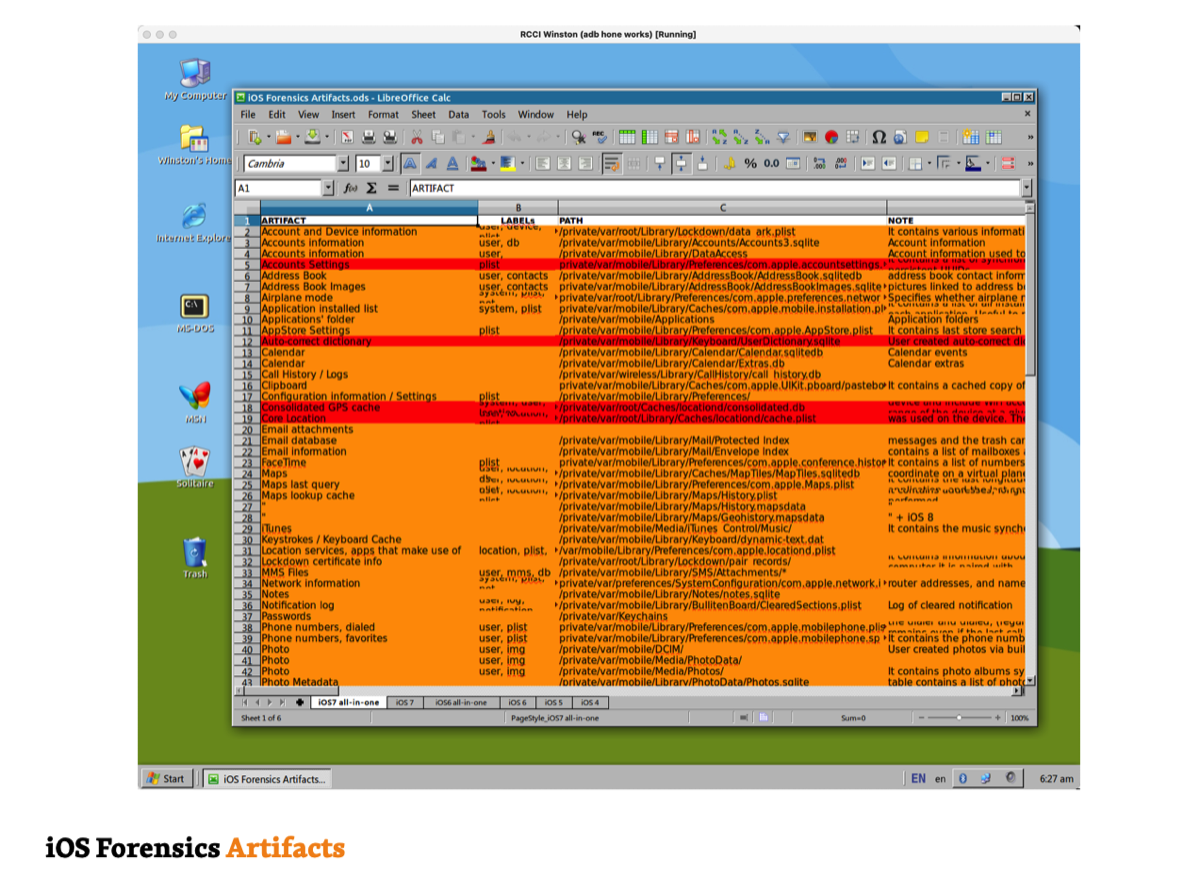Insert special character with Omega icon
Viewport: 1200px width, 894px height.
[879, 138]
